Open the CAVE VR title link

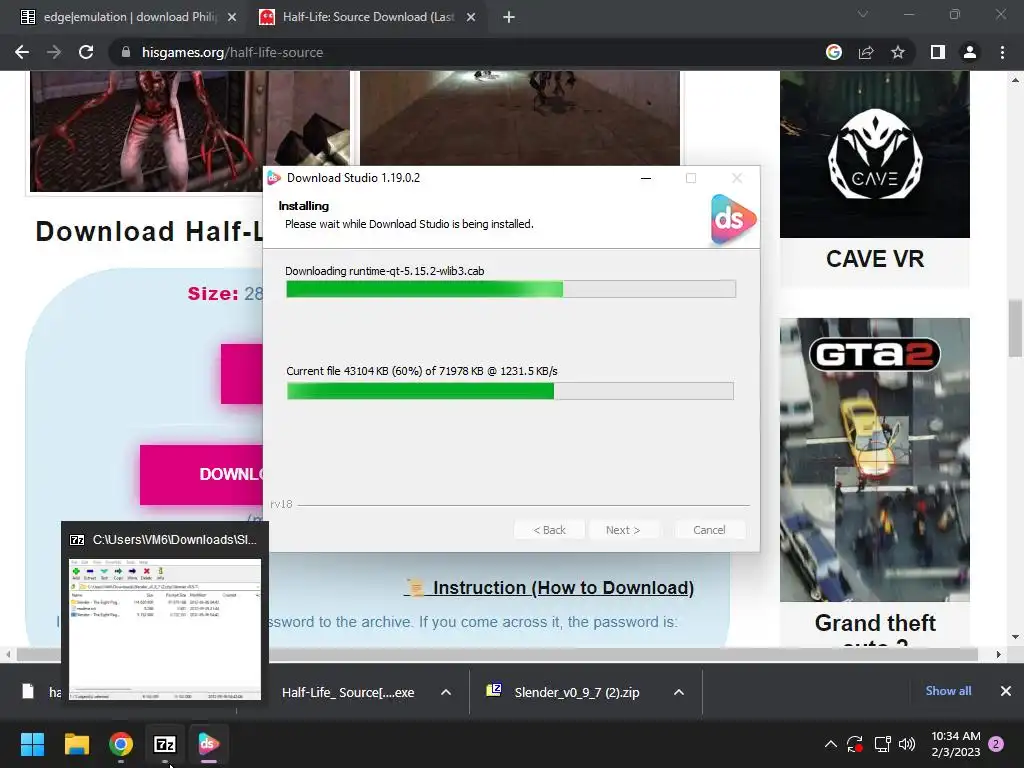pyautogui.click(x=875, y=259)
